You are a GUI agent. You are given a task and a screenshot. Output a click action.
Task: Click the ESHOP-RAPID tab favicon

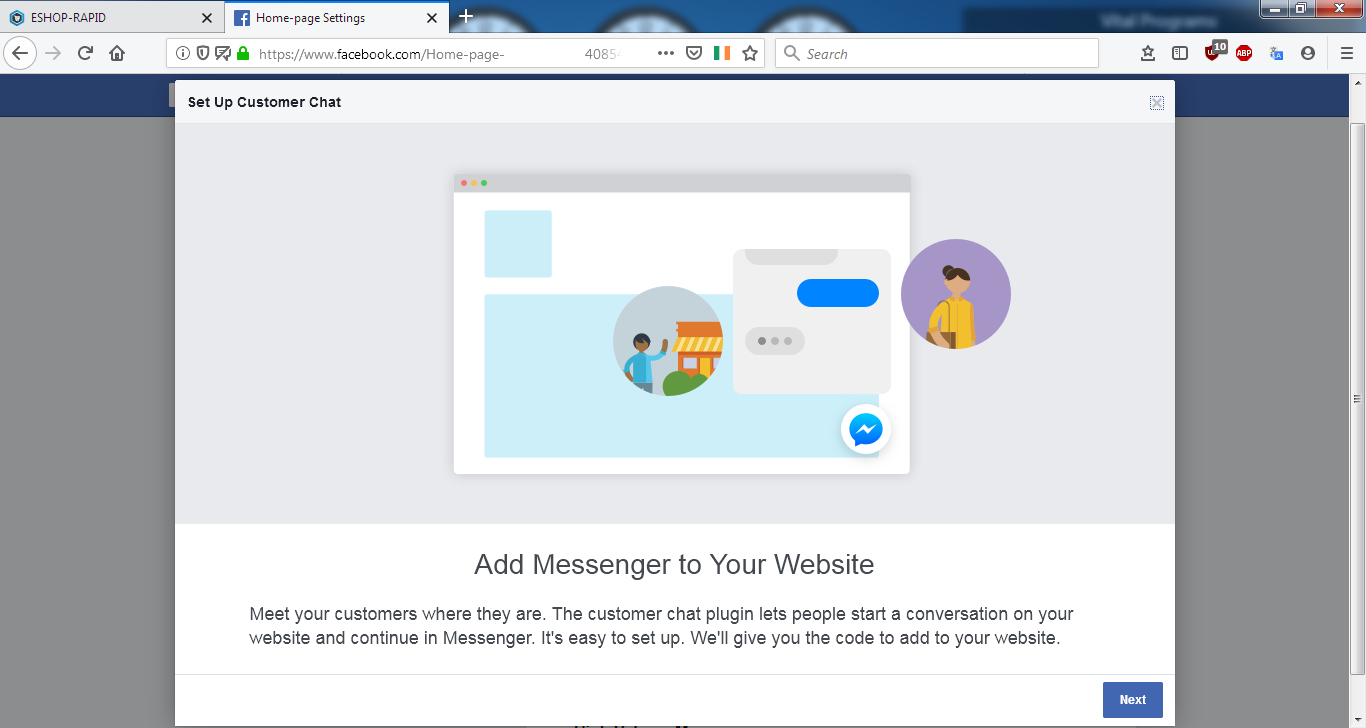tap(16, 18)
